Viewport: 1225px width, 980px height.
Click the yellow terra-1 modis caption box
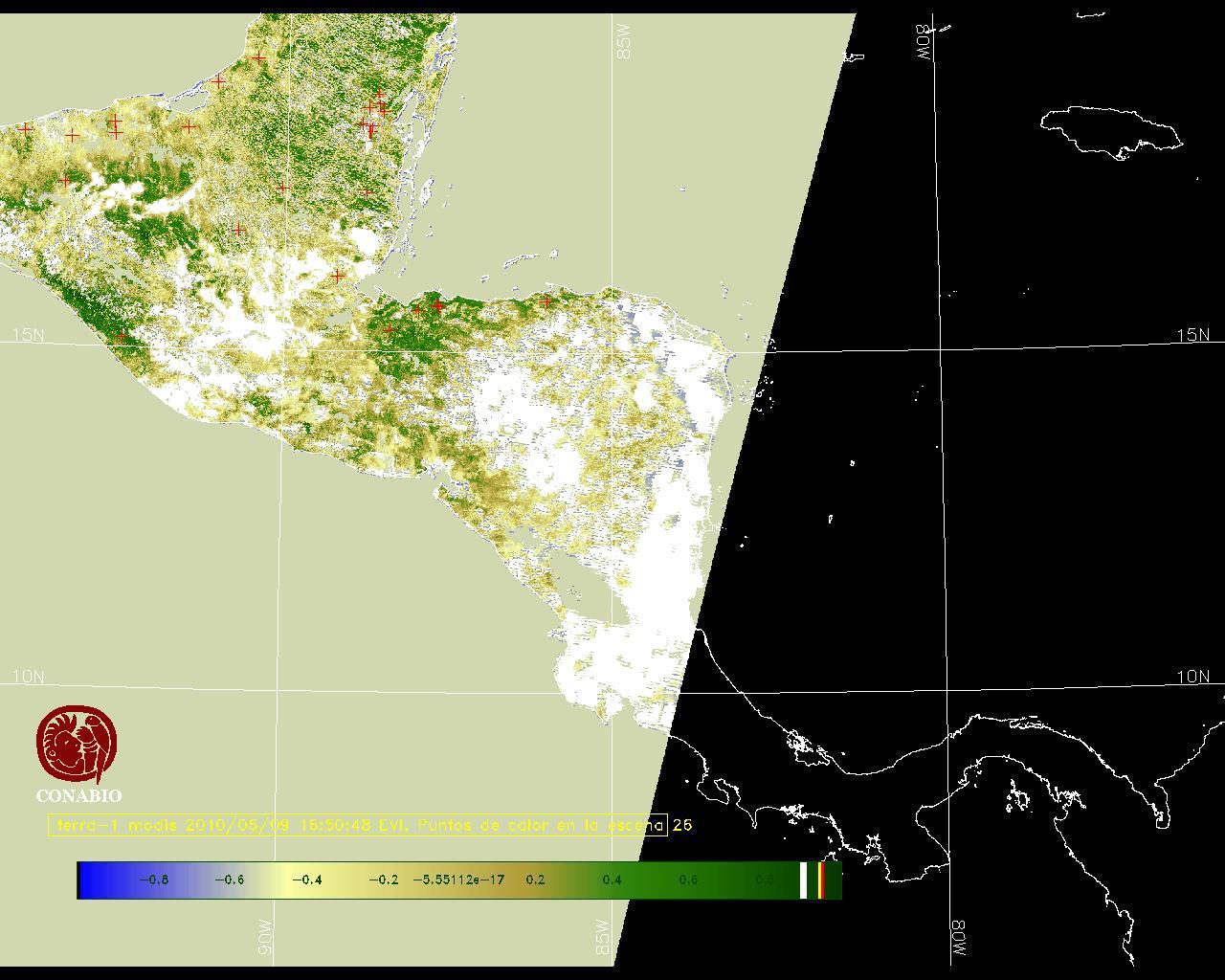(x=358, y=825)
